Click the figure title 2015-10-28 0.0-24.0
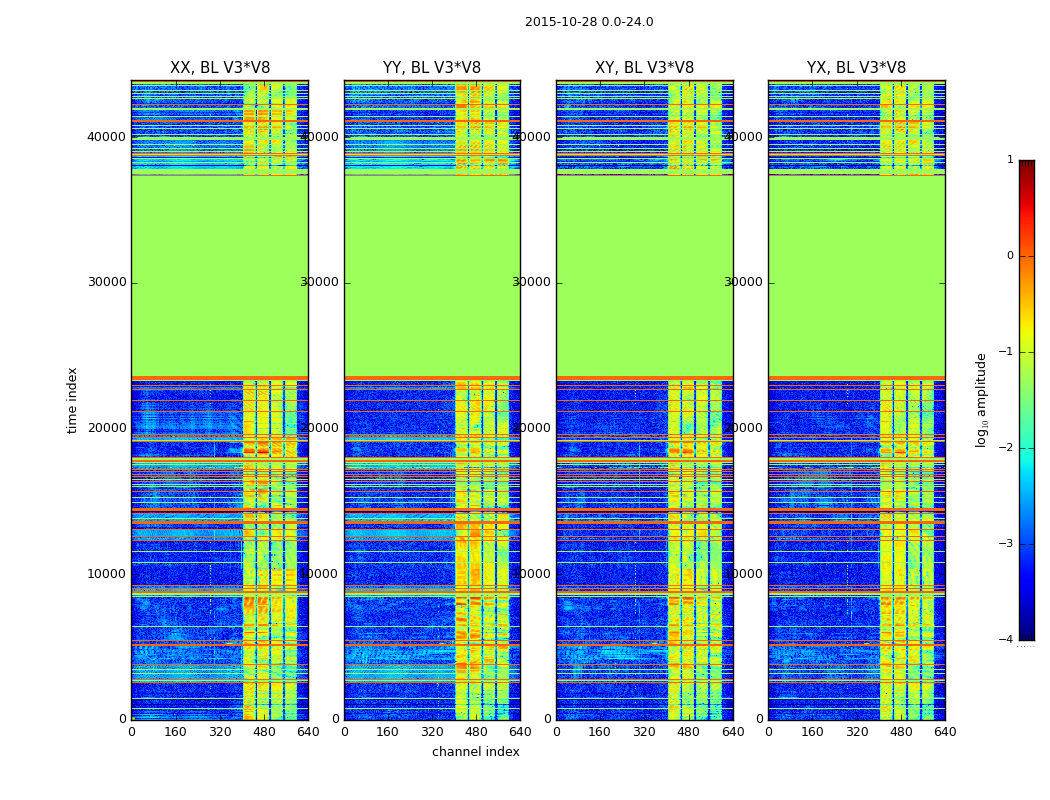Screen dimensions: 1050x800 point(589,22)
